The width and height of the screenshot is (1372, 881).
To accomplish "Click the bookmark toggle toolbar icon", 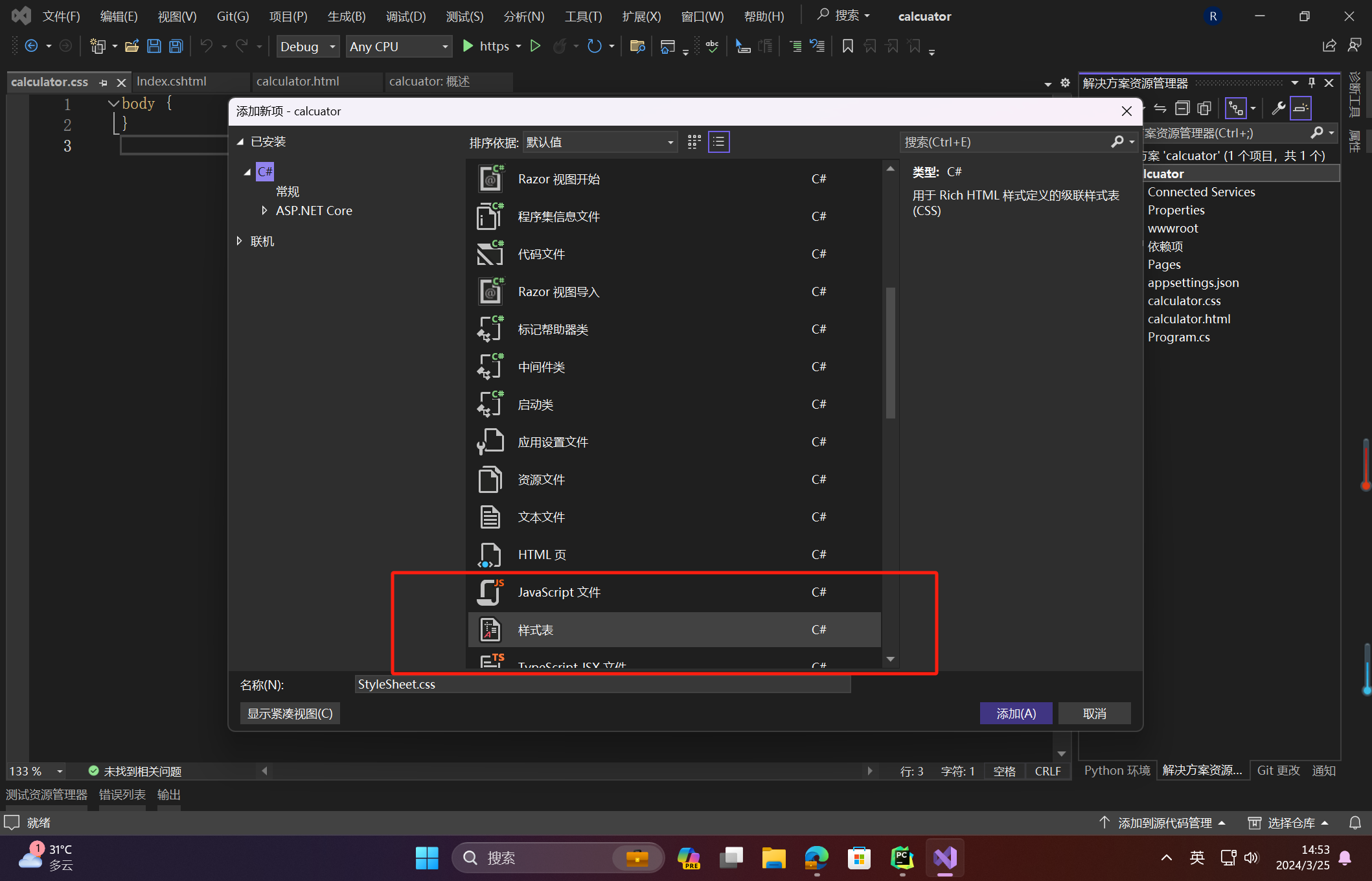I will tap(847, 46).
